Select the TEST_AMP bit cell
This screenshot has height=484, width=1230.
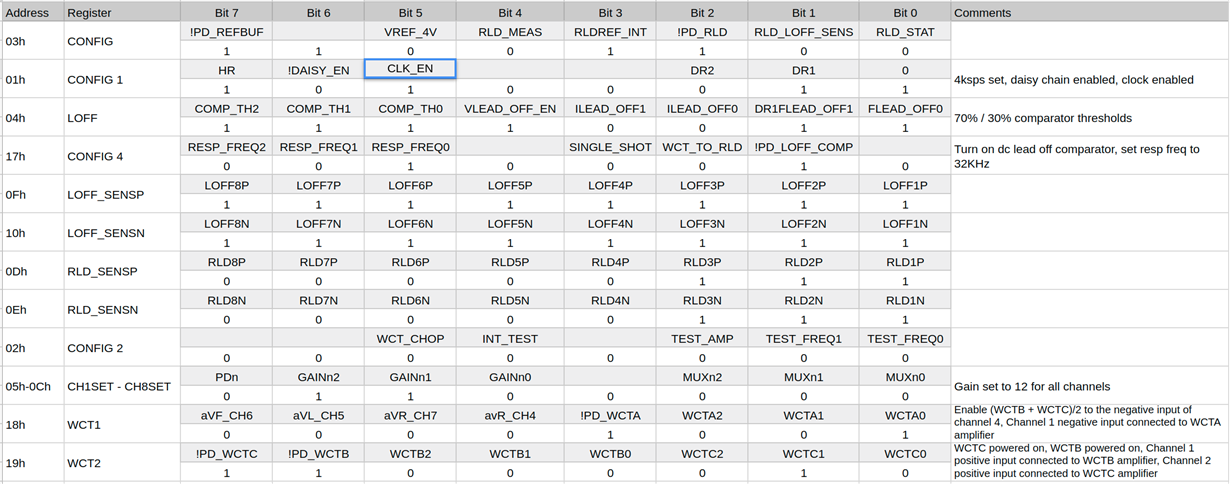(x=702, y=338)
